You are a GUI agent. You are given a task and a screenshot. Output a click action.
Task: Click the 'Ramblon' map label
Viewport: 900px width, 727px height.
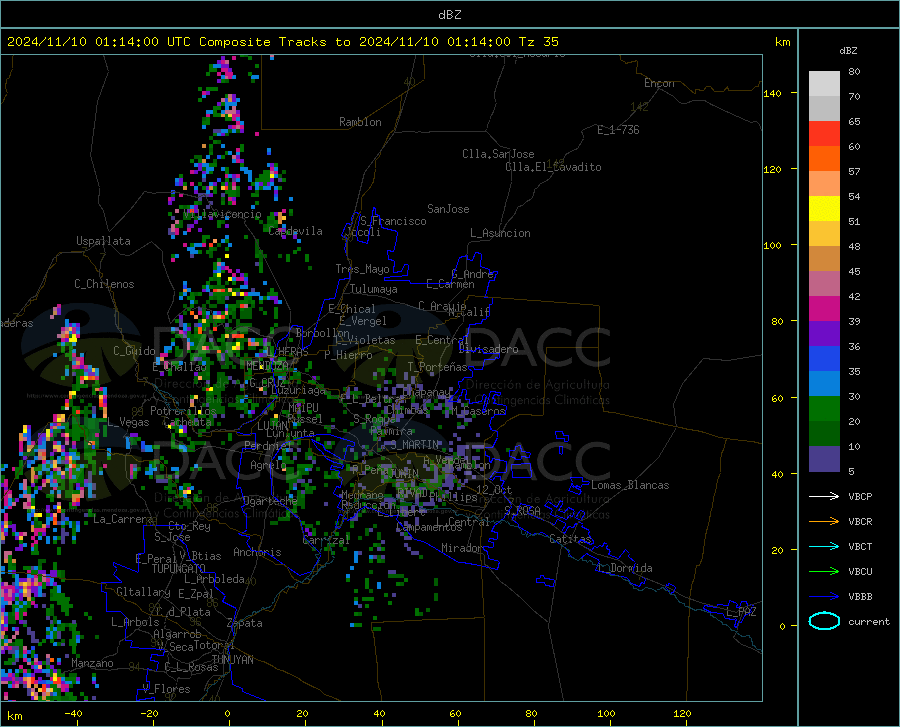(x=360, y=122)
